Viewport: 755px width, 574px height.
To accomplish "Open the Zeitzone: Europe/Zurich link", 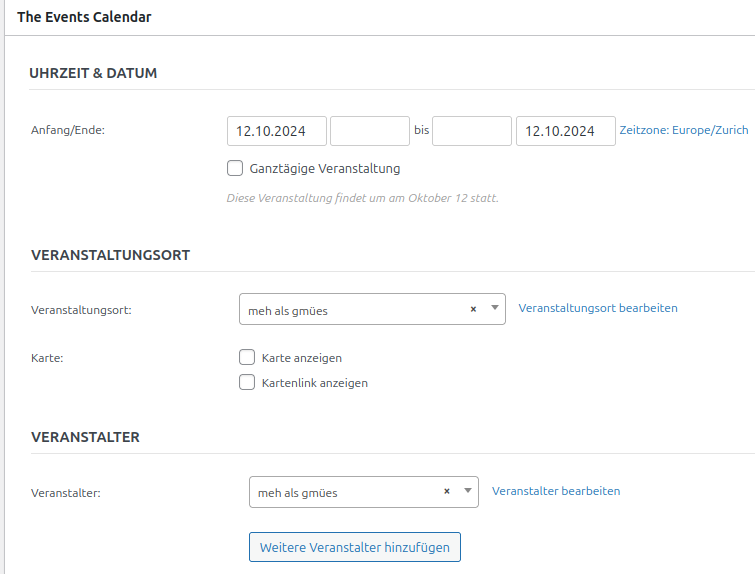I will pyautogui.click(x=683, y=130).
